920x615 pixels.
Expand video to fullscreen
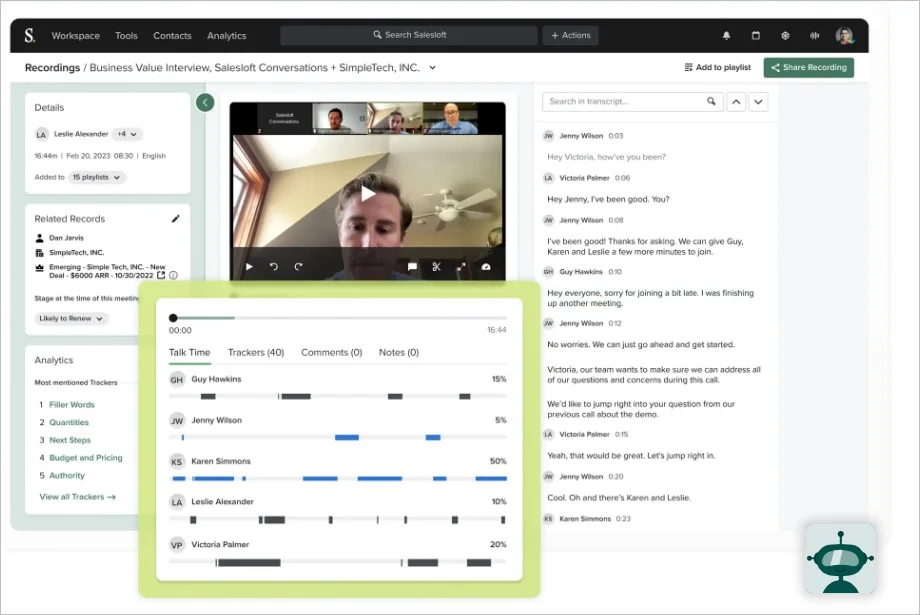point(461,267)
